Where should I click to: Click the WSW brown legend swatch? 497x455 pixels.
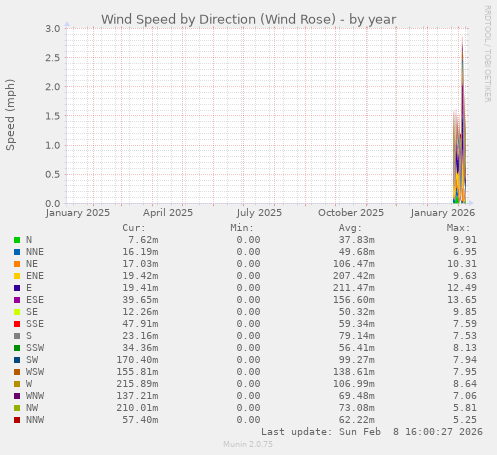tap(17, 372)
